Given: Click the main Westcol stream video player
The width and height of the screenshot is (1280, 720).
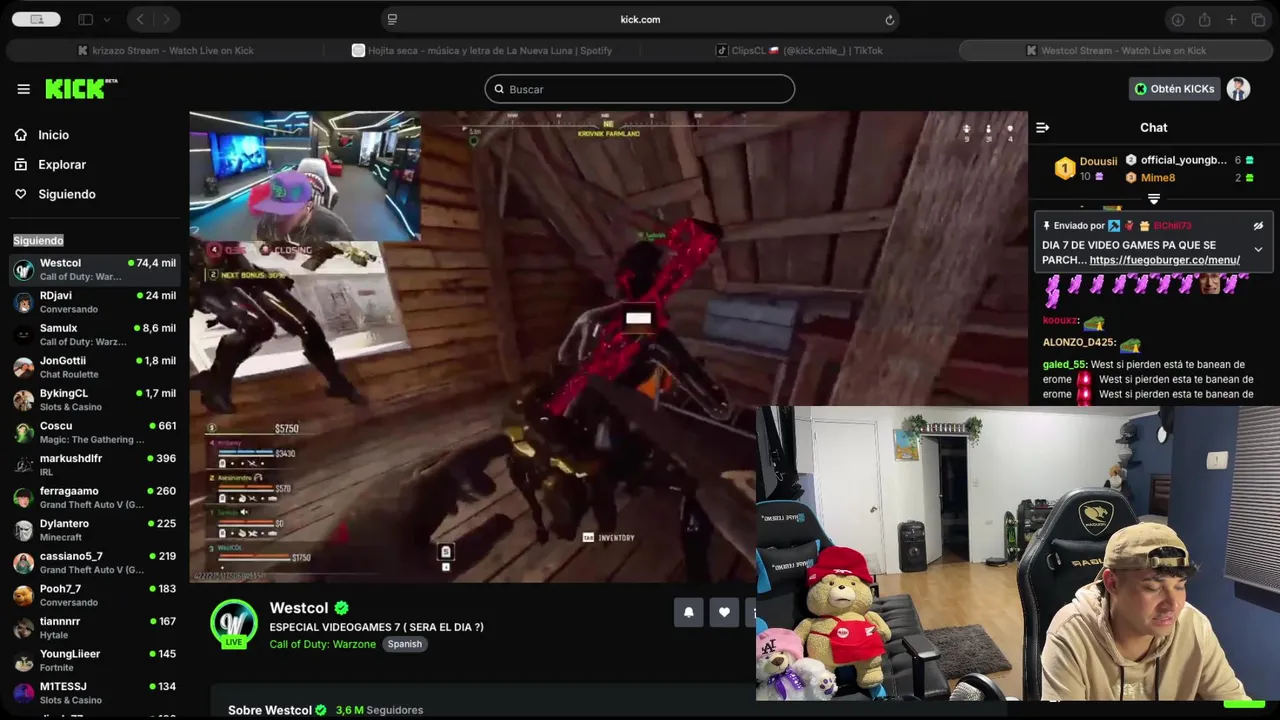Looking at the screenshot, I should [x=608, y=346].
